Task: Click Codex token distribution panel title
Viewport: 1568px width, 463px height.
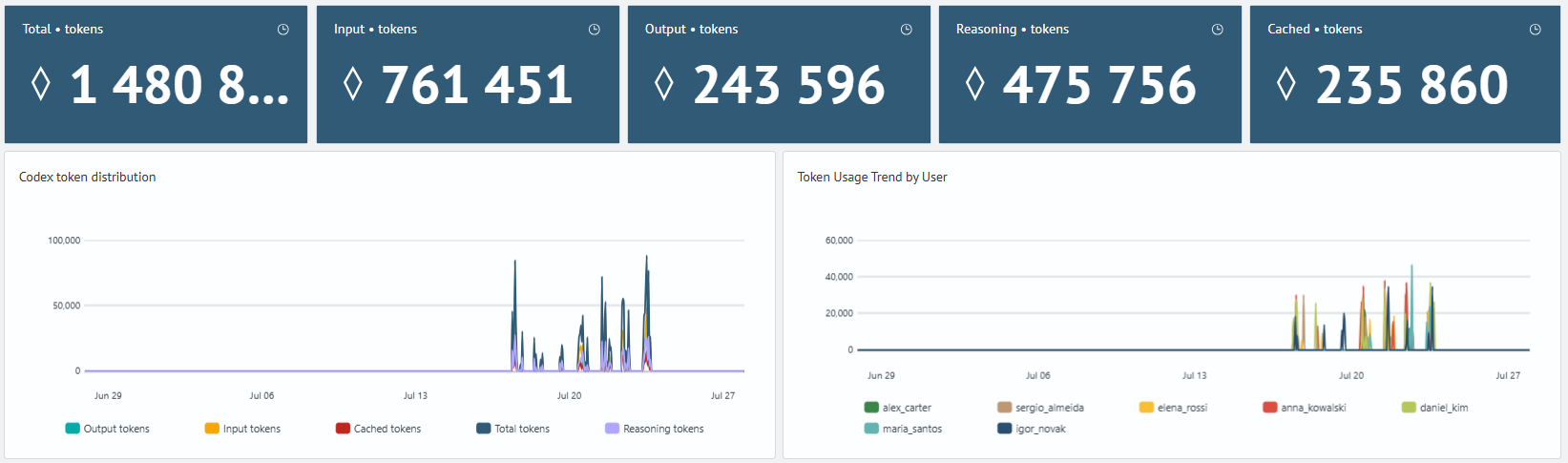Action: (87, 177)
